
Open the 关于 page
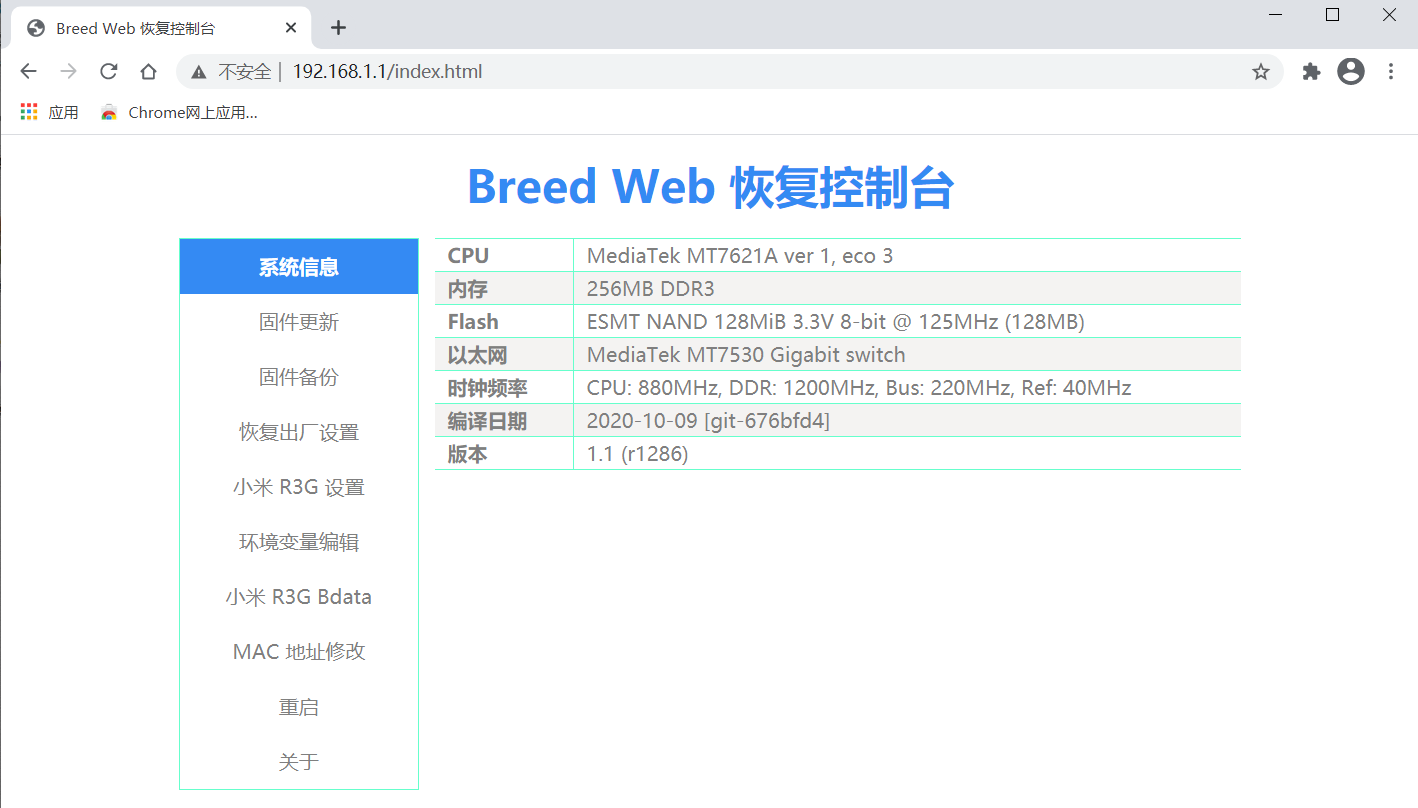(x=299, y=762)
